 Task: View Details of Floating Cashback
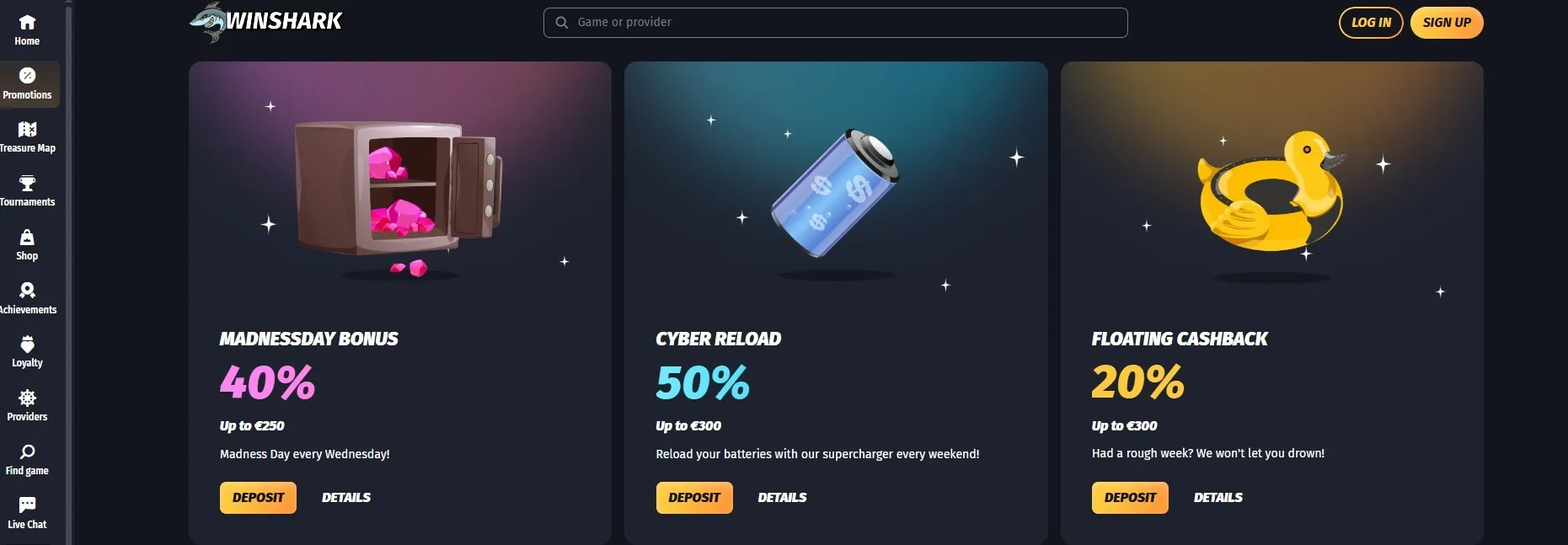pos(1218,498)
